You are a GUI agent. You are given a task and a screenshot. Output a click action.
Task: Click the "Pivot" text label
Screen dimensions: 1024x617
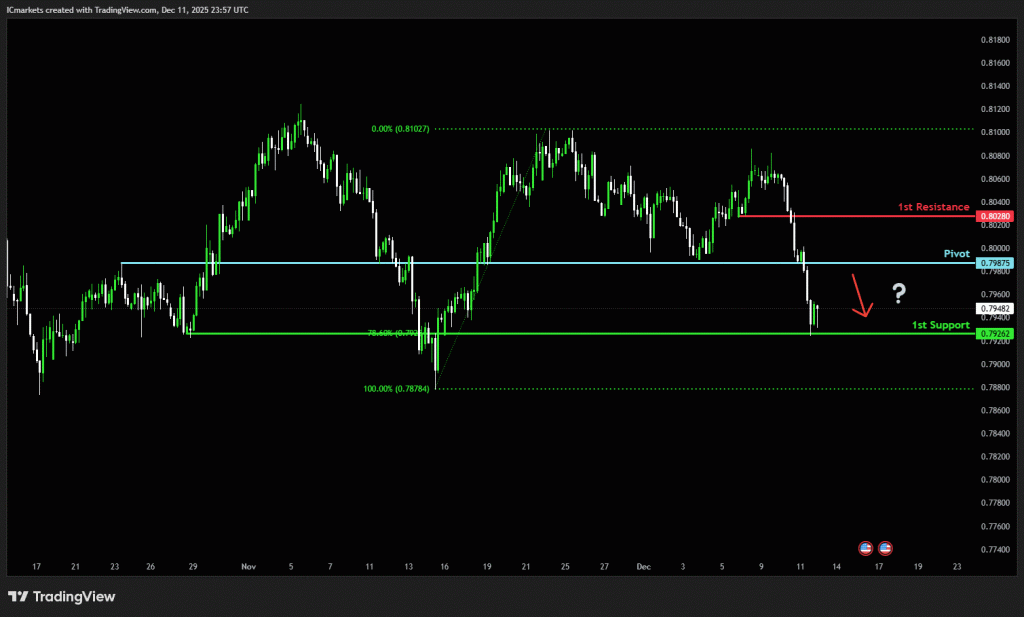[957, 254]
